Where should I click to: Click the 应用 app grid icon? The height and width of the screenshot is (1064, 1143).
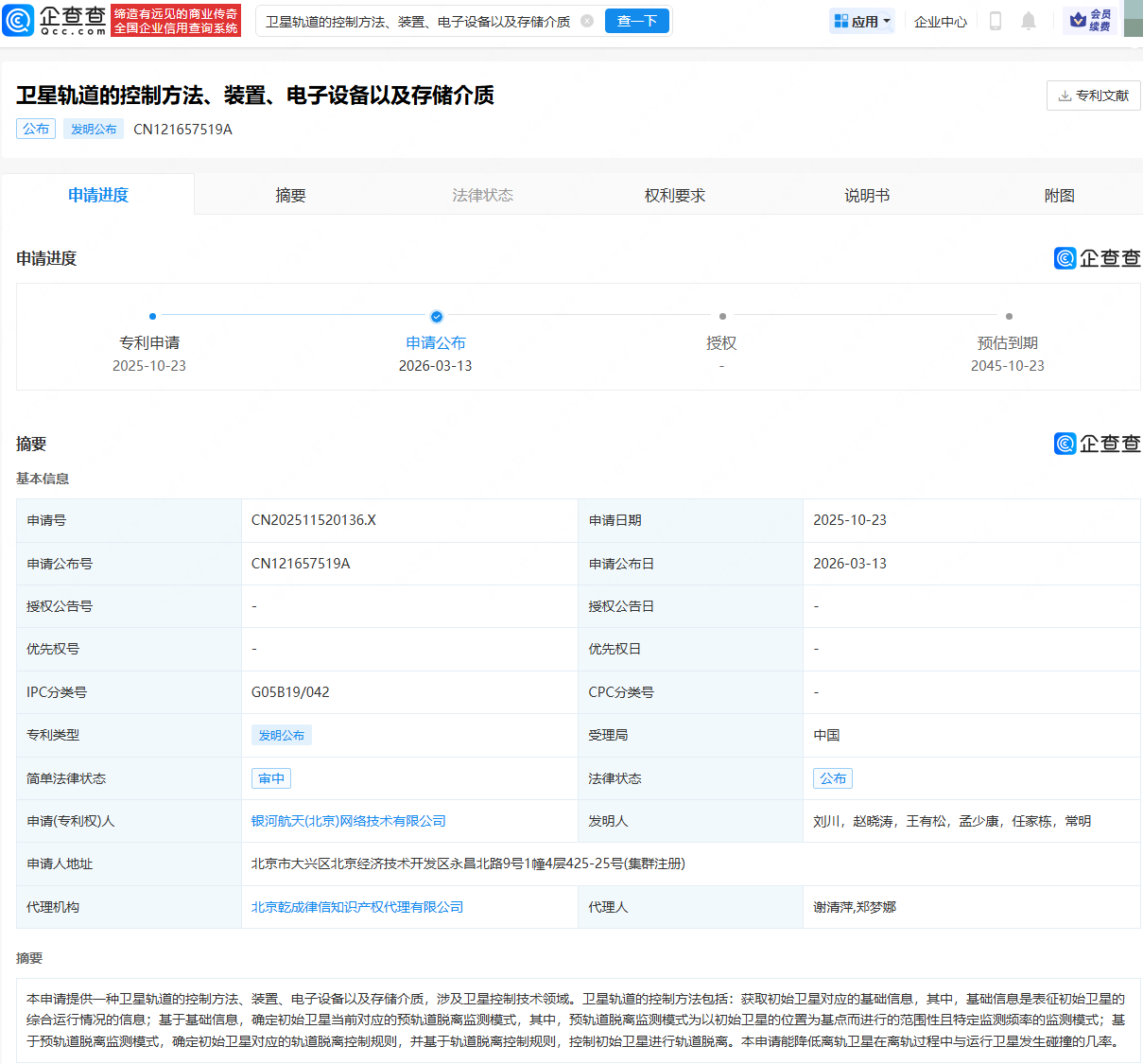(842, 20)
